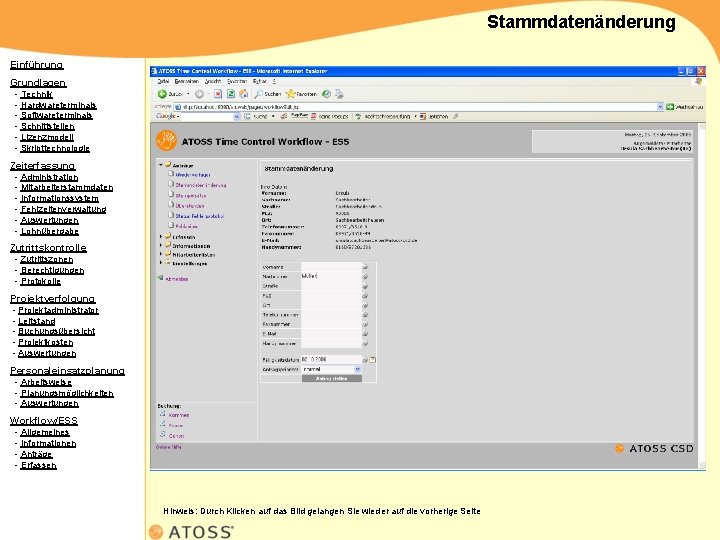
Task: Click the red stop loading icon
Action: tap(218, 94)
